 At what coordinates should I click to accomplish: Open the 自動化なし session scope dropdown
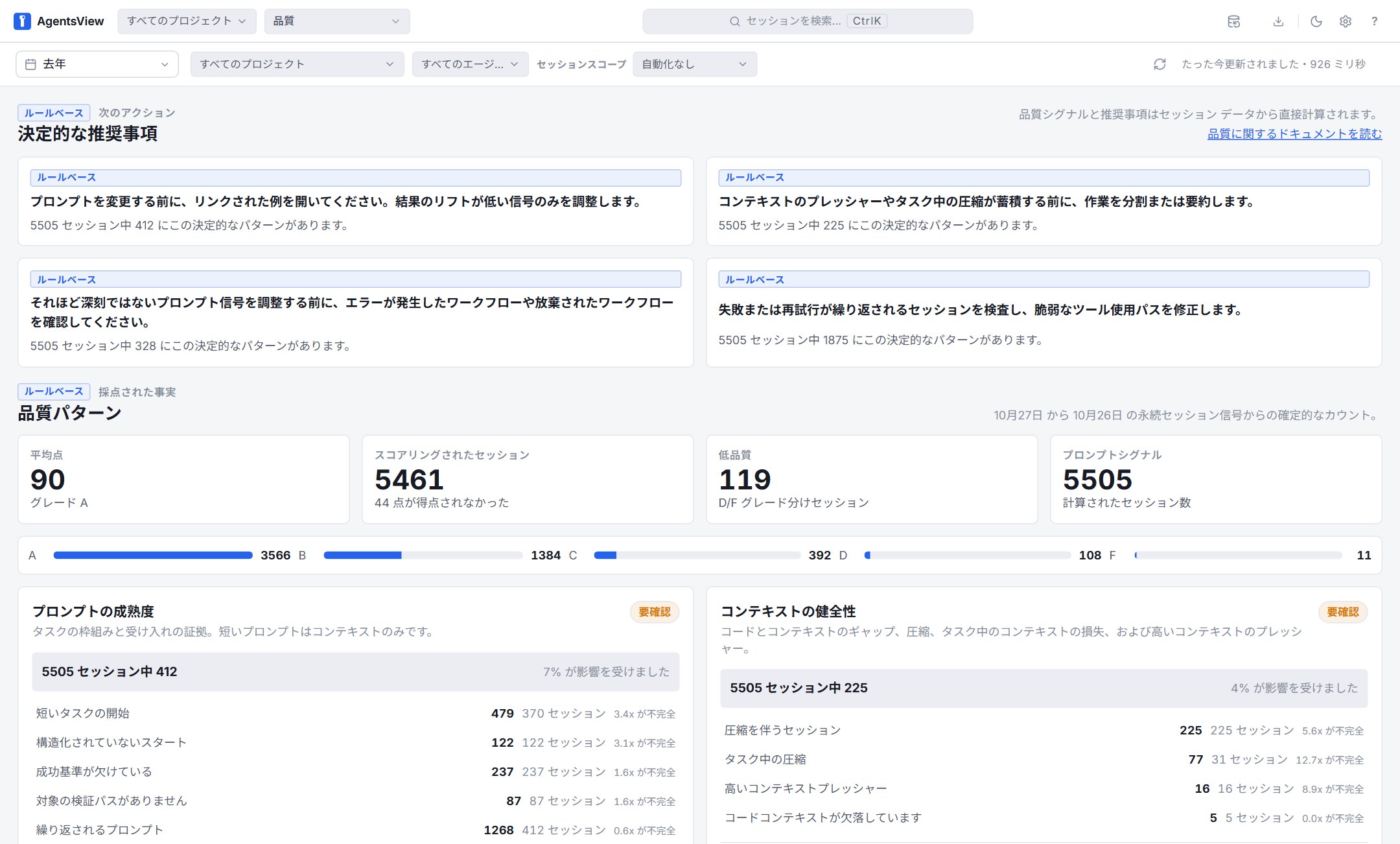(695, 64)
